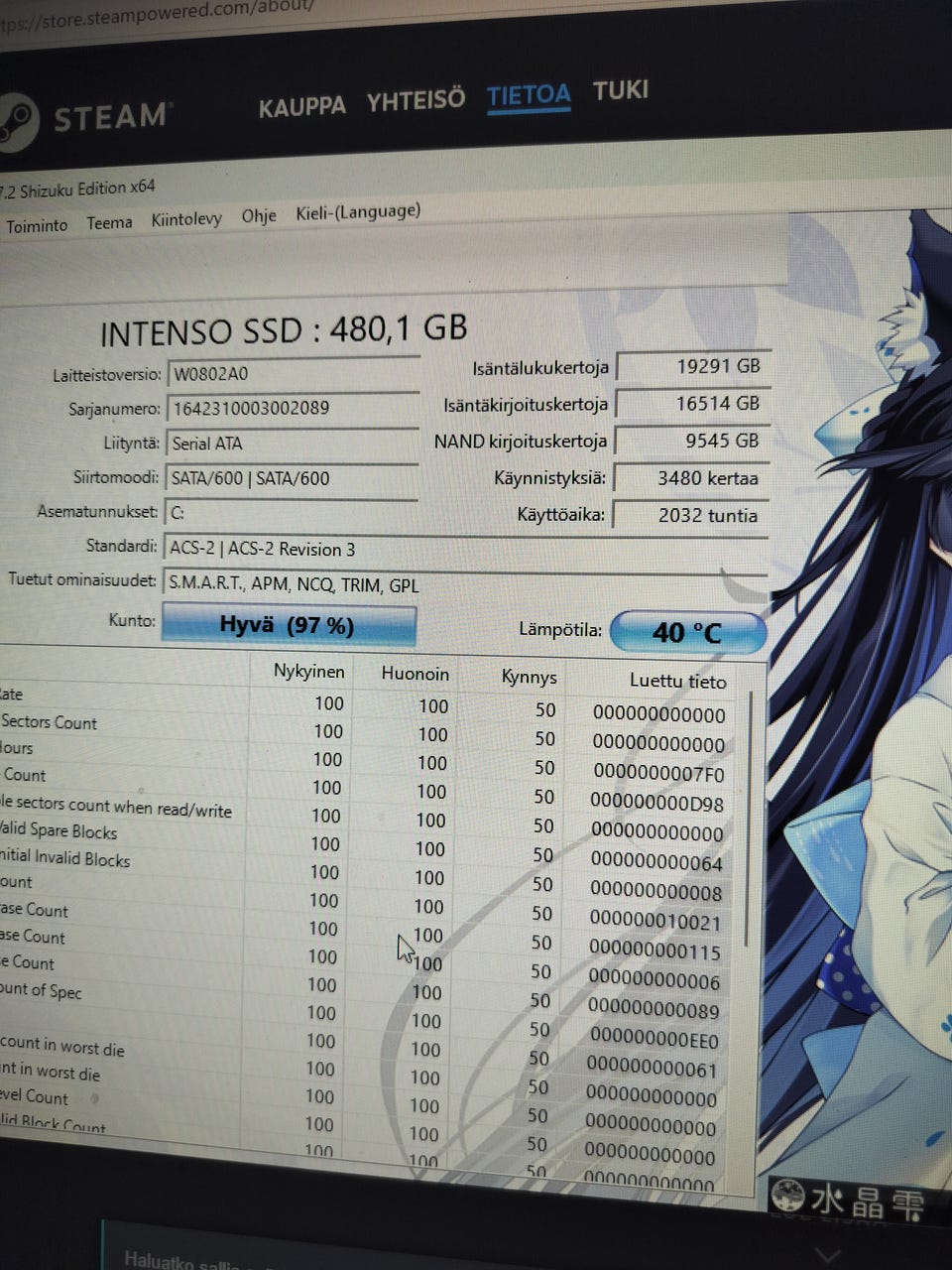Open the Kiintolevy menu
952x1270 pixels.
pyautogui.click(x=186, y=219)
